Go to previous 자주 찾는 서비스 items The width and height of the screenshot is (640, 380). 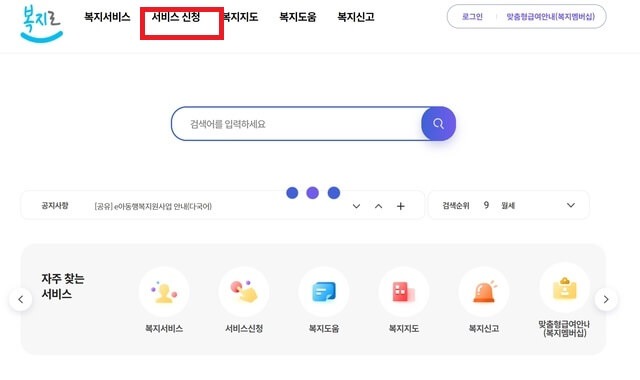tap(20, 299)
